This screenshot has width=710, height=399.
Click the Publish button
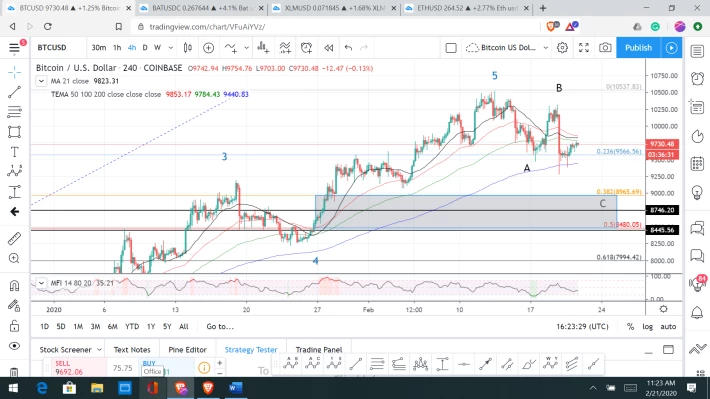638,48
